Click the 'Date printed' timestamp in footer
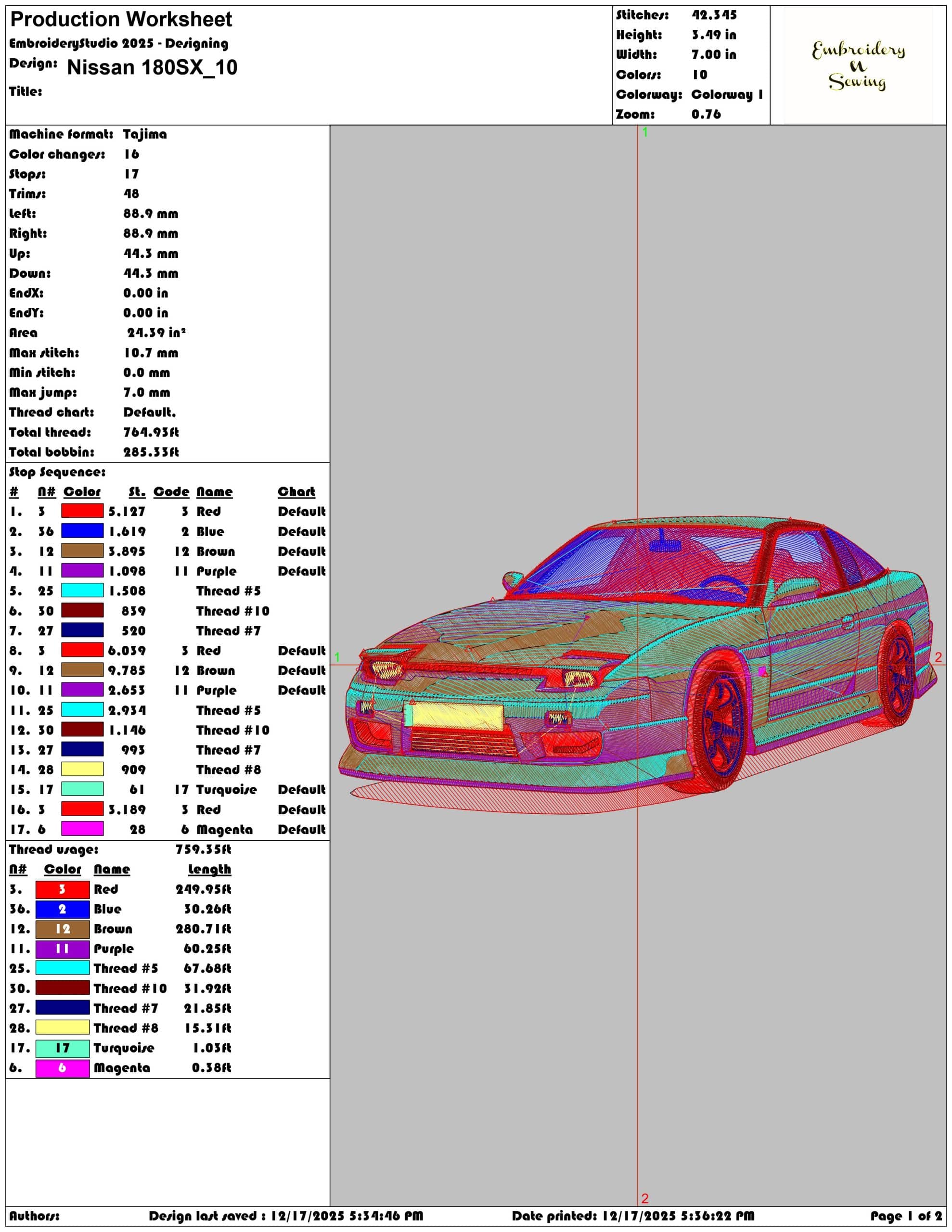Image resolution: width=952 pixels, height=1232 pixels. click(x=633, y=1216)
